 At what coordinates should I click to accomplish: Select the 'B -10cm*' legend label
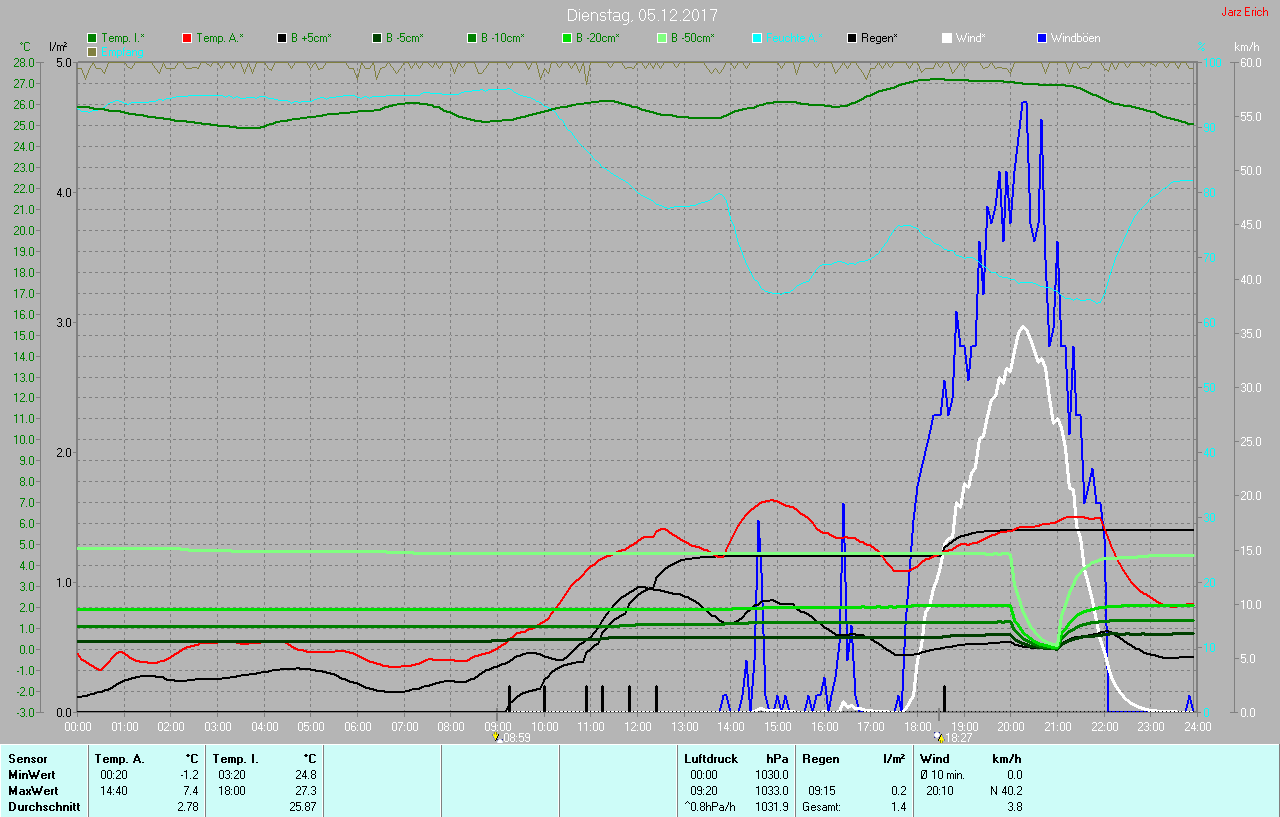tap(503, 38)
